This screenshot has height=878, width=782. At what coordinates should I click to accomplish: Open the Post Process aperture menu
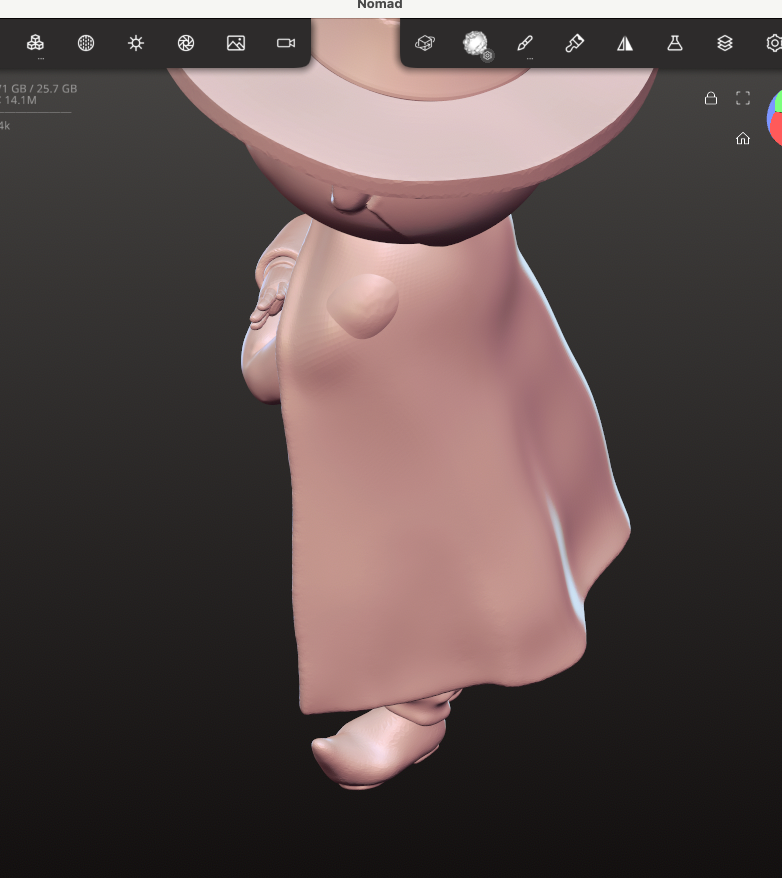(186, 43)
